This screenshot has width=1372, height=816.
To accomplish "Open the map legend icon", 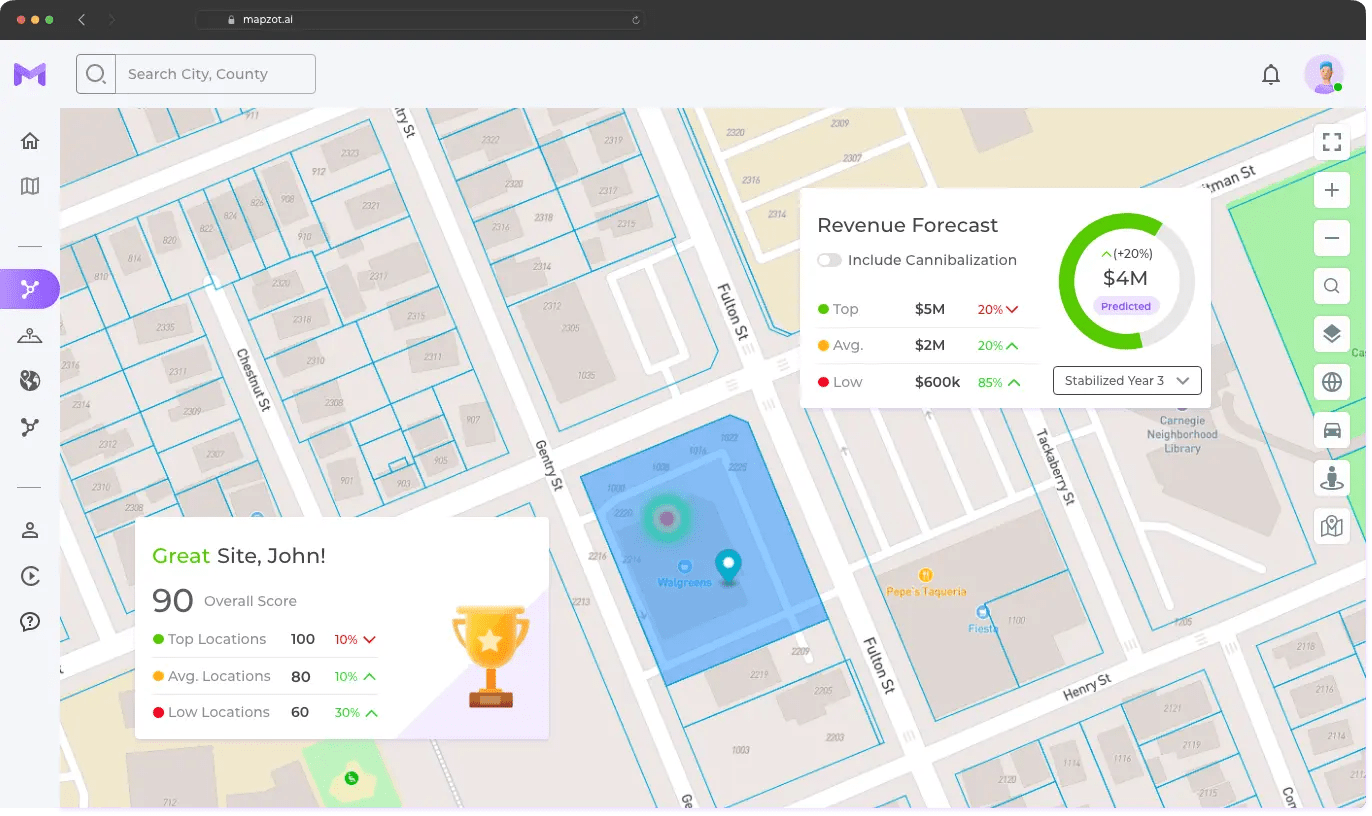I will pyautogui.click(x=1331, y=526).
